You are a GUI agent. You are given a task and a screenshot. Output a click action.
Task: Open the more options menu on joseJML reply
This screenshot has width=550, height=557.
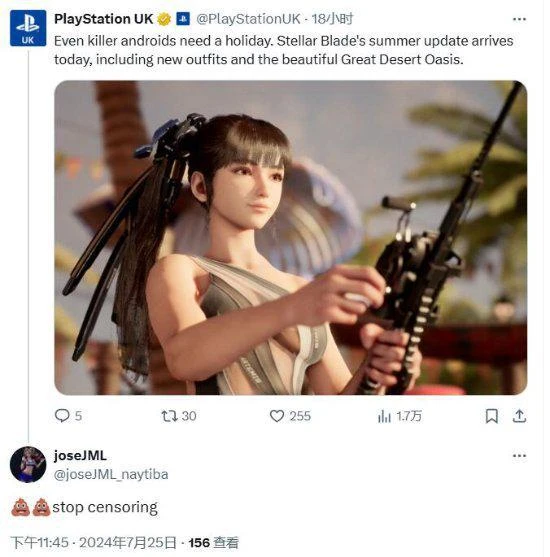coord(519,456)
